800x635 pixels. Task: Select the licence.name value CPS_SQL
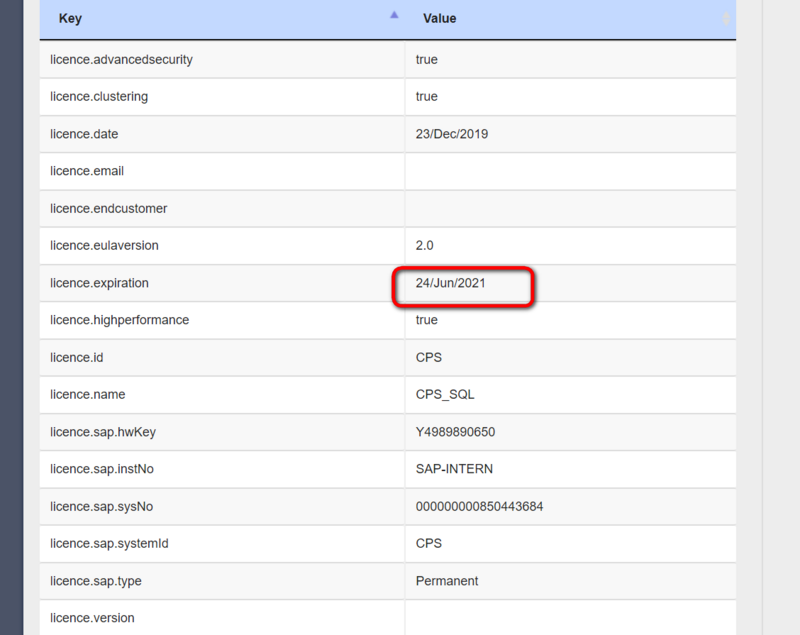[x=448, y=394]
